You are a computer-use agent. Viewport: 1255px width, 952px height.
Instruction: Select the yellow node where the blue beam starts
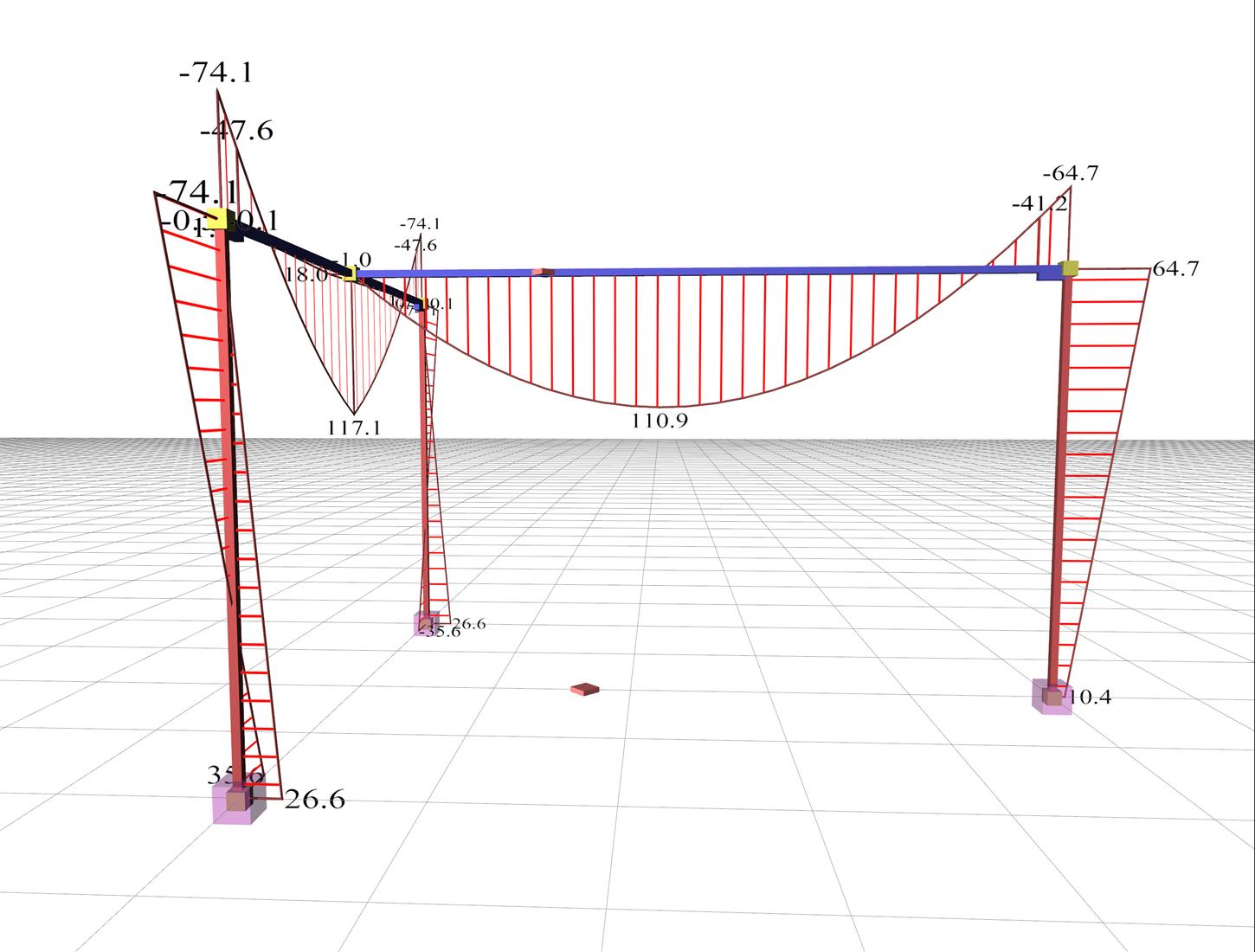click(351, 273)
